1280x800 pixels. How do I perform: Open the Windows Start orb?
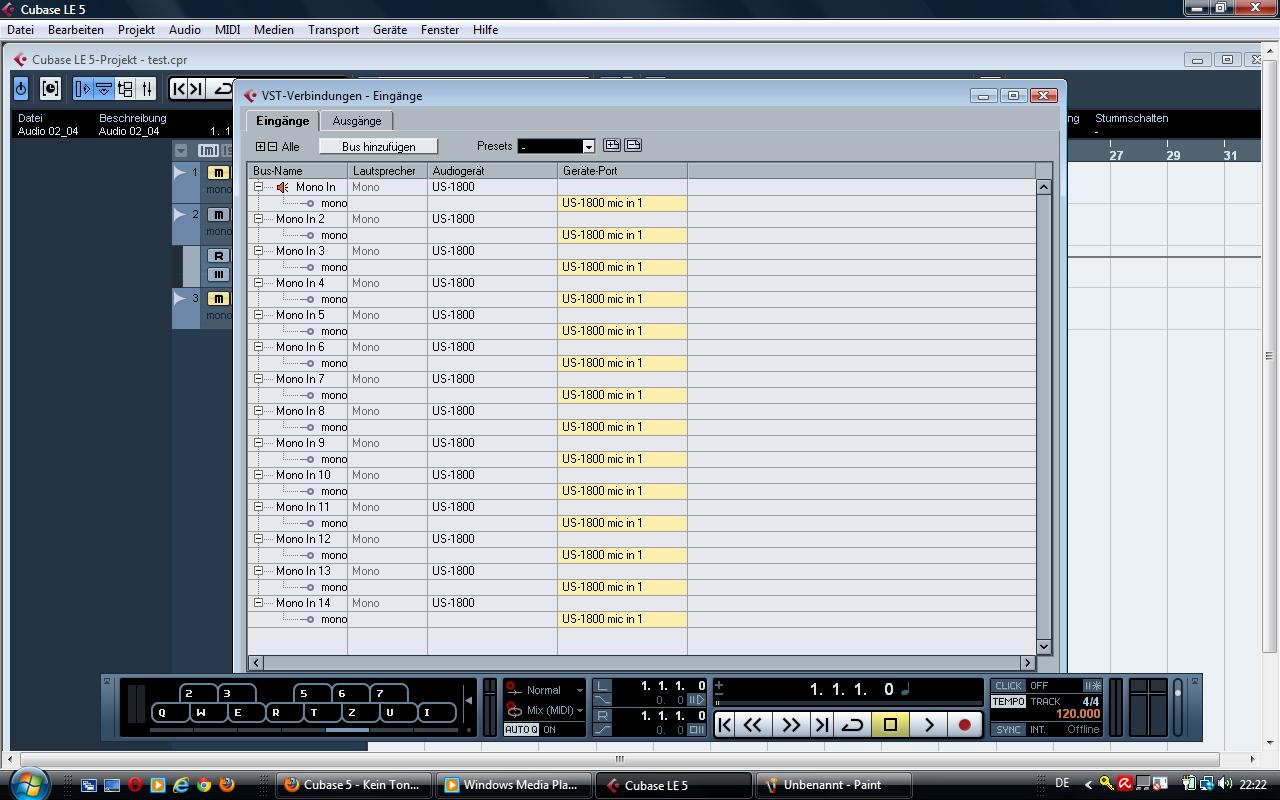coord(28,783)
